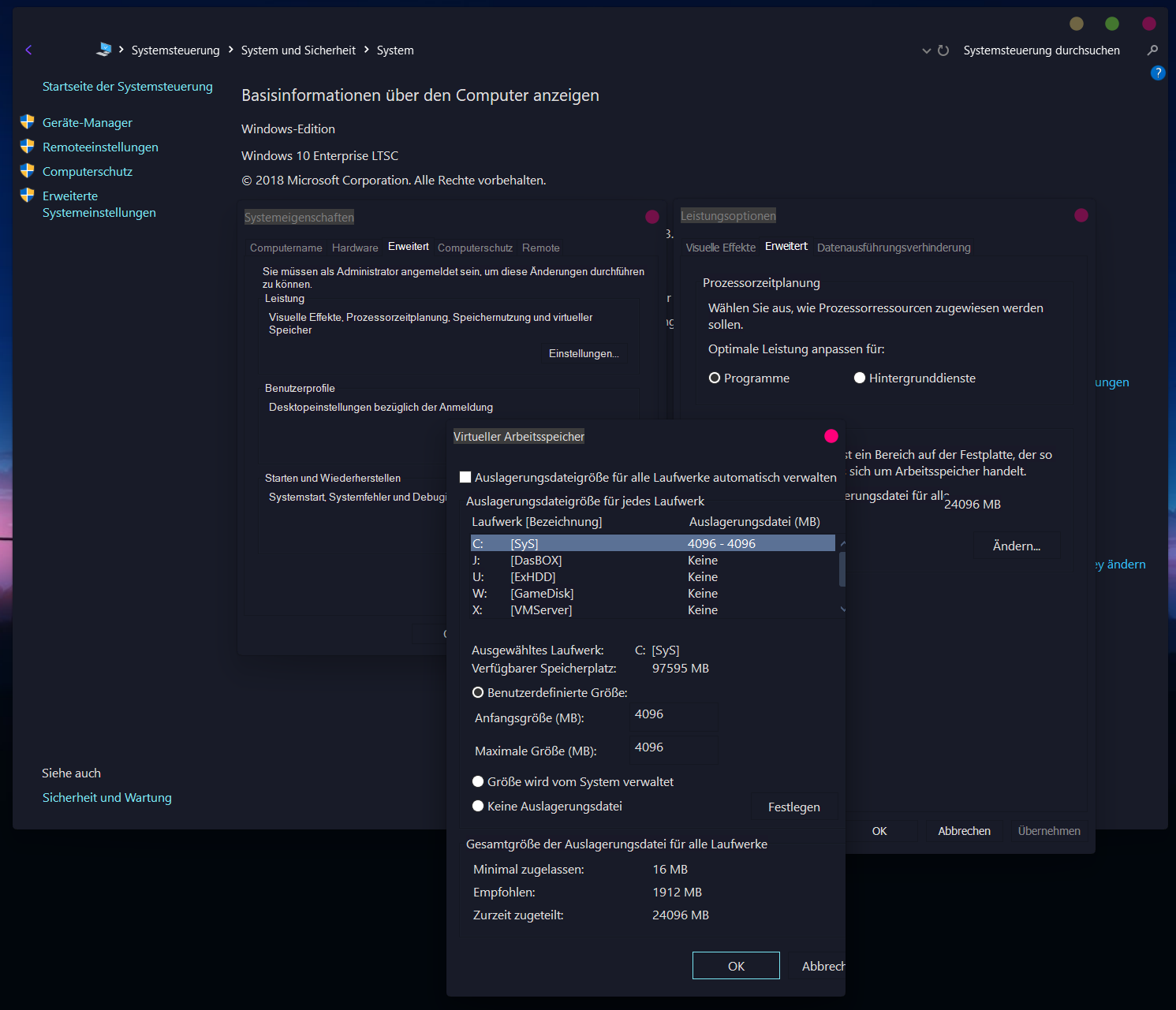Viewport: 1176px width, 1010px height.
Task: Click Einstellungen button under Leistung
Action: (x=584, y=353)
